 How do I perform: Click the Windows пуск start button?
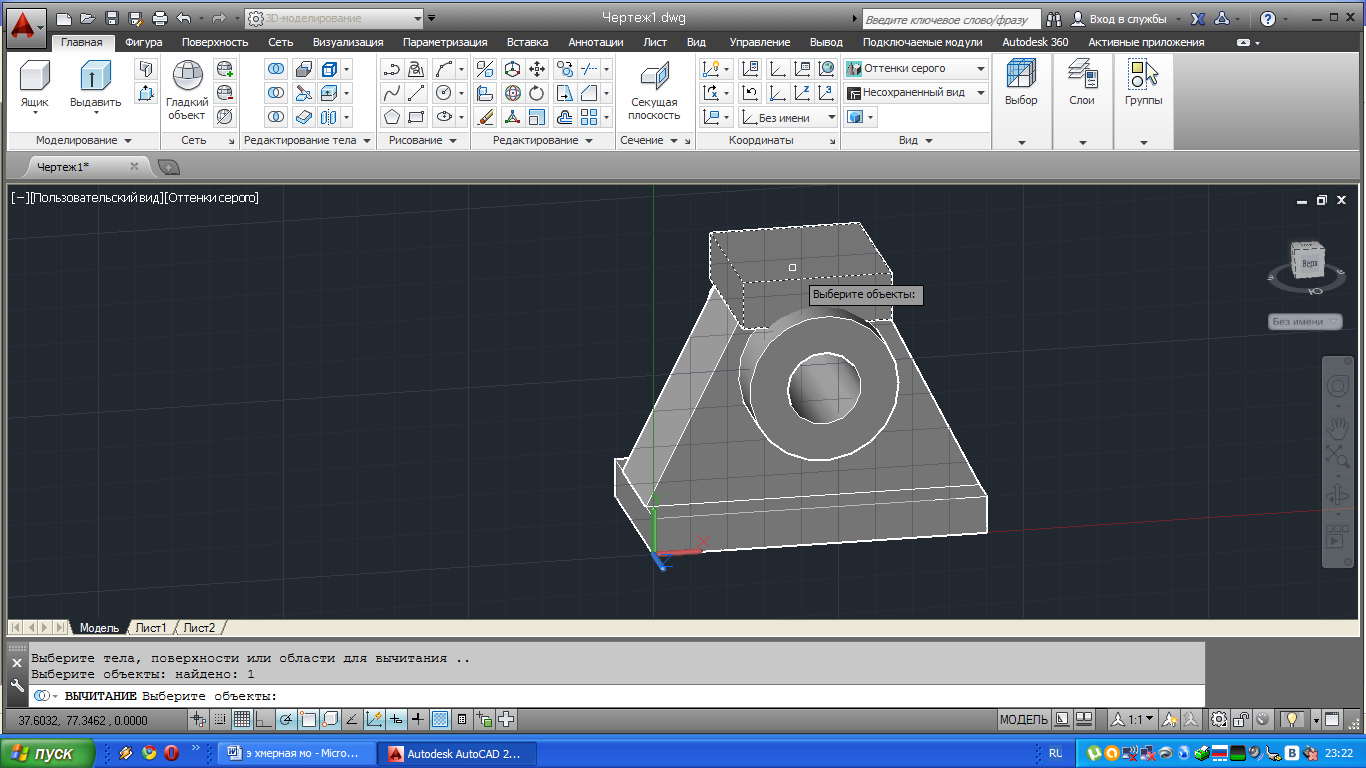pos(47,753)
